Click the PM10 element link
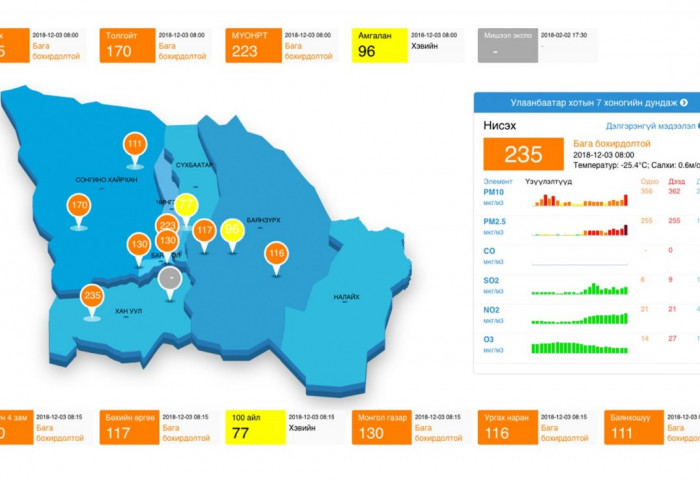700x480 pixels. [x=493, y=192]
